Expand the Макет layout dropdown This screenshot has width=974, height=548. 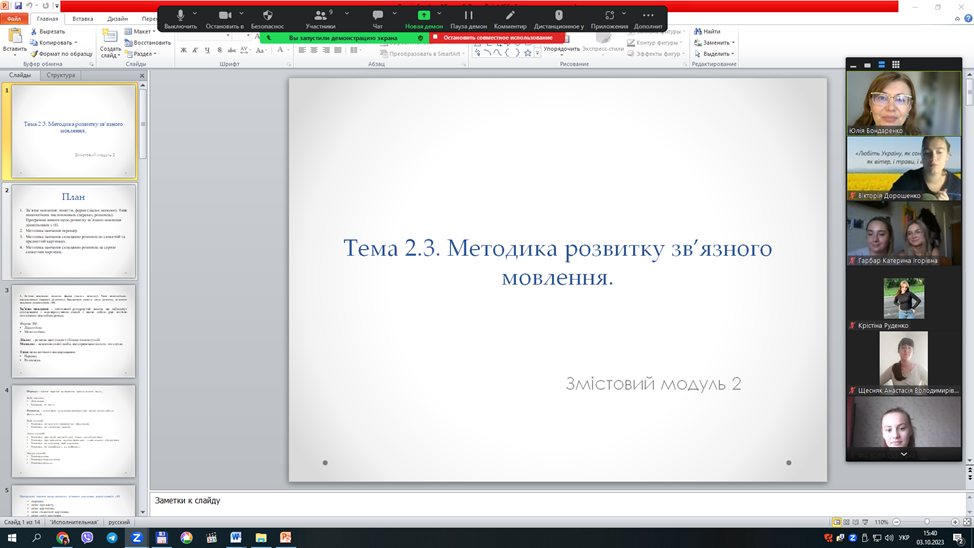(x=142, y=31)
